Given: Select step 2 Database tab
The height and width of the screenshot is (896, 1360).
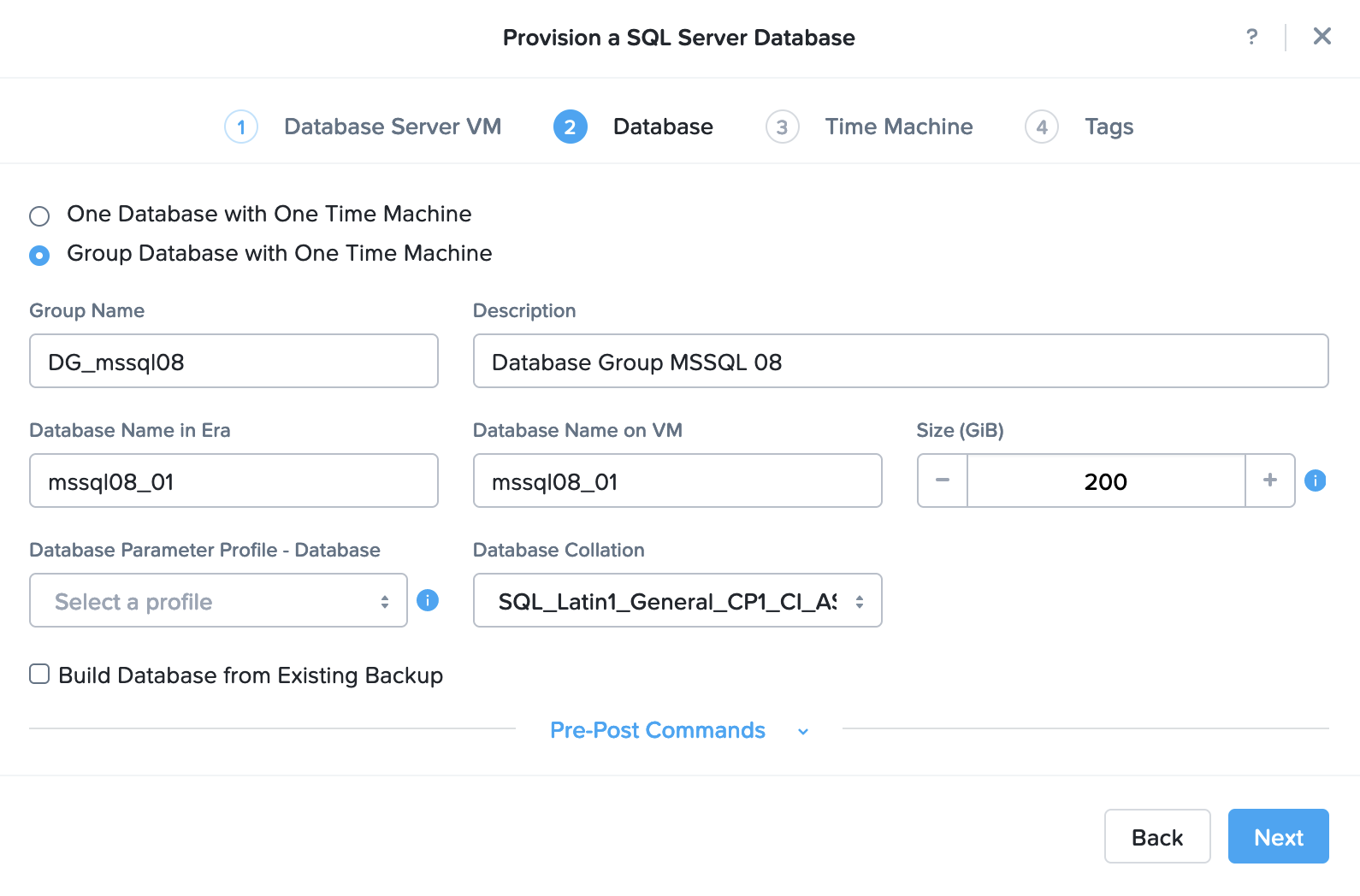Looking at the screenshot, I should coord(633,127).
